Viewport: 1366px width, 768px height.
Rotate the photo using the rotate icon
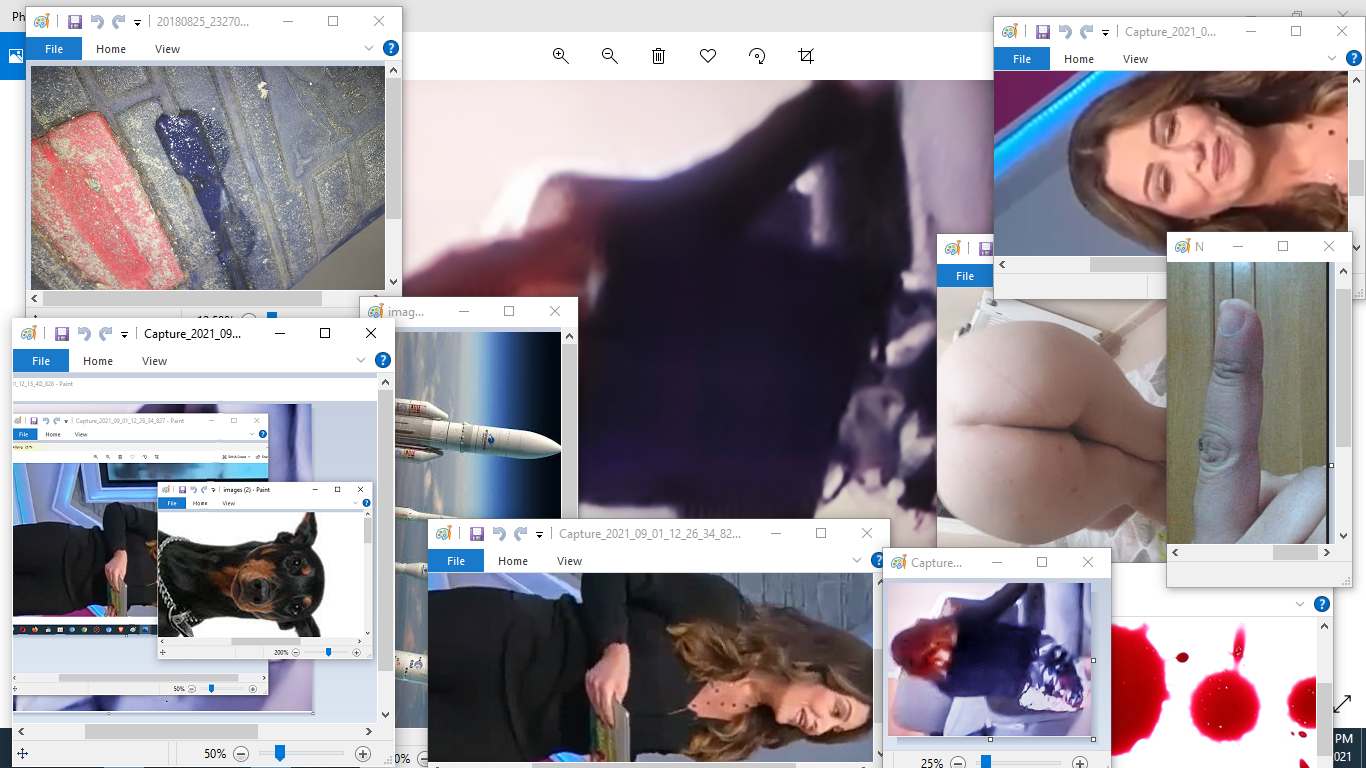[757, 56]
